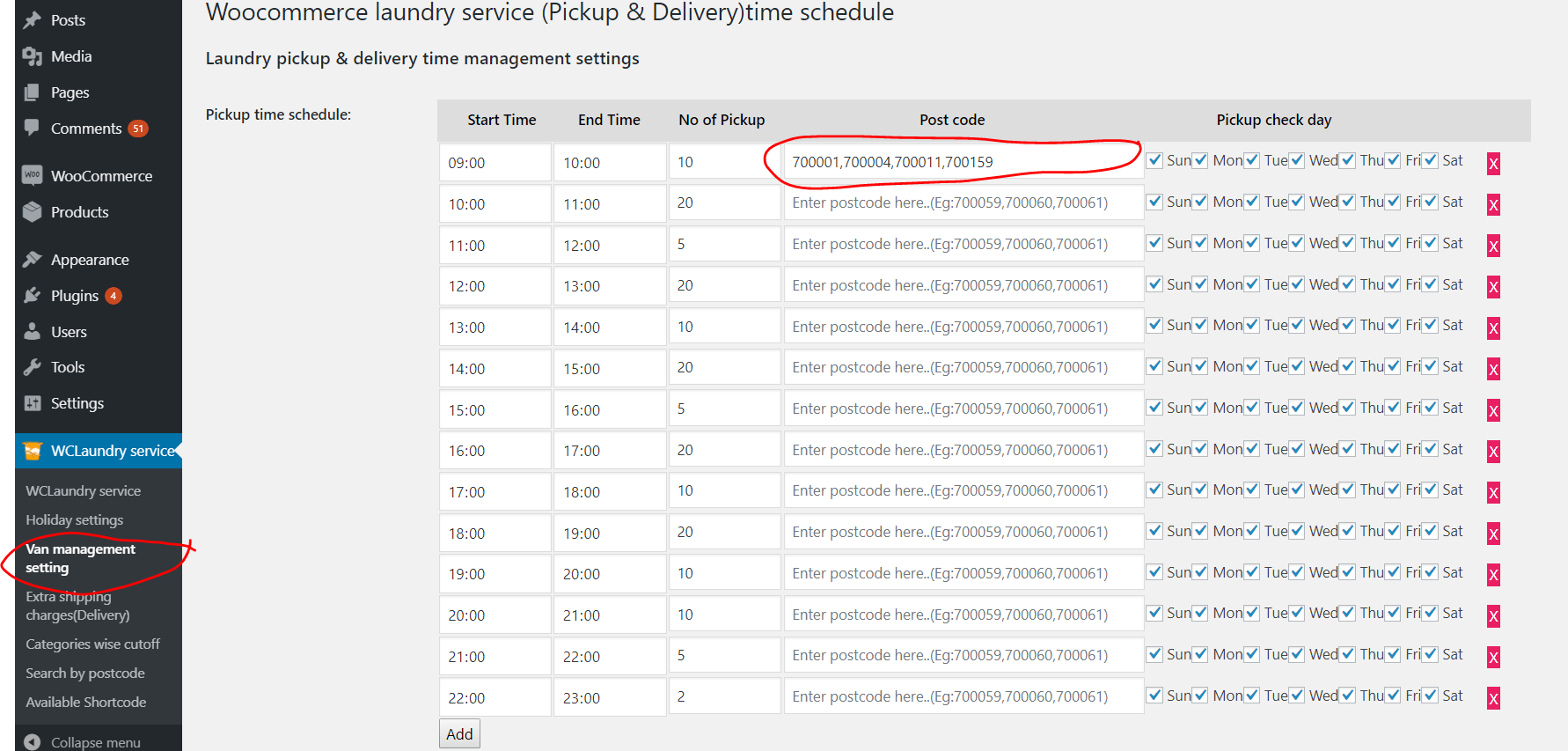Toggle Mon checkbox in the 10:00–11:00 row
The height and width of the screenshot is (751, 1568).
point(1200,202)
